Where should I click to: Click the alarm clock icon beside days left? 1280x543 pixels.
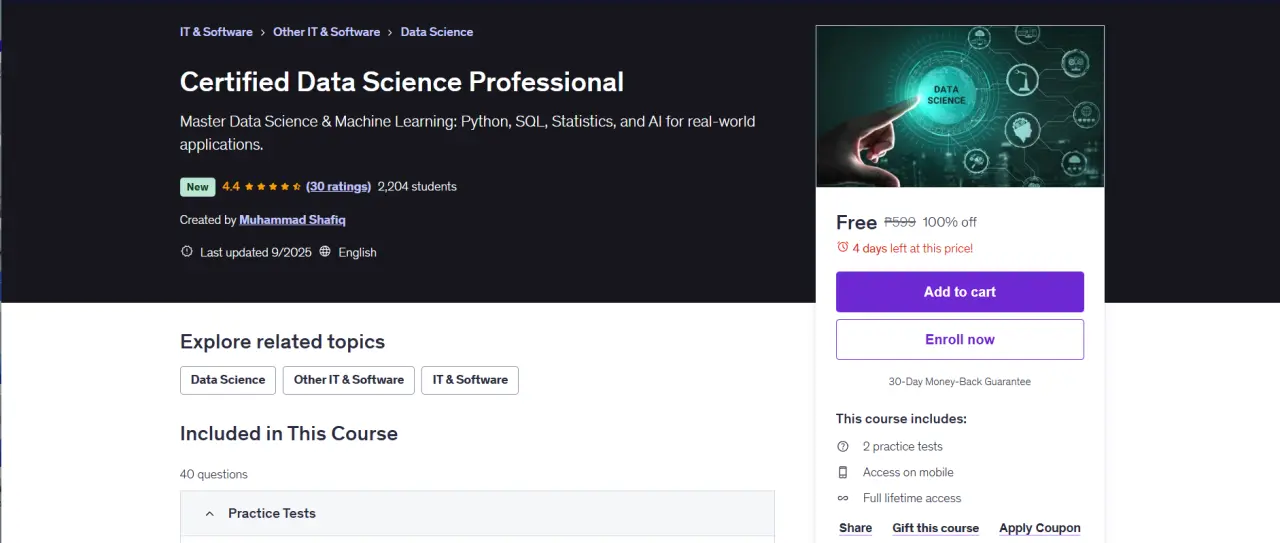click(x=842, y=247)
